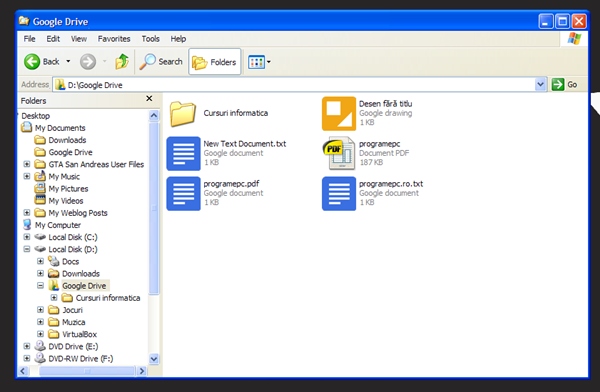
Task: Collapse the Google Drive tree node
Action: 40,286
